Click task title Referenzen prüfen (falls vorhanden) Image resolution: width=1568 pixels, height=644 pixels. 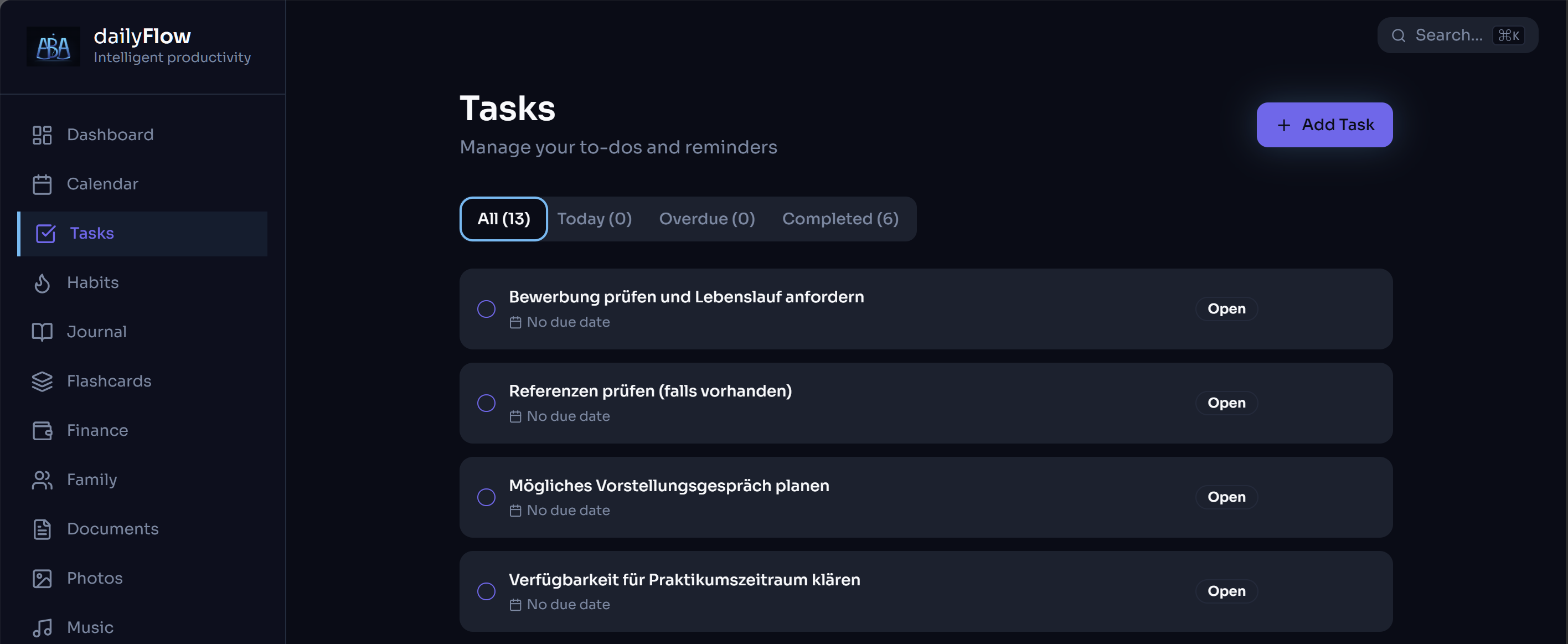coord(650,391)
